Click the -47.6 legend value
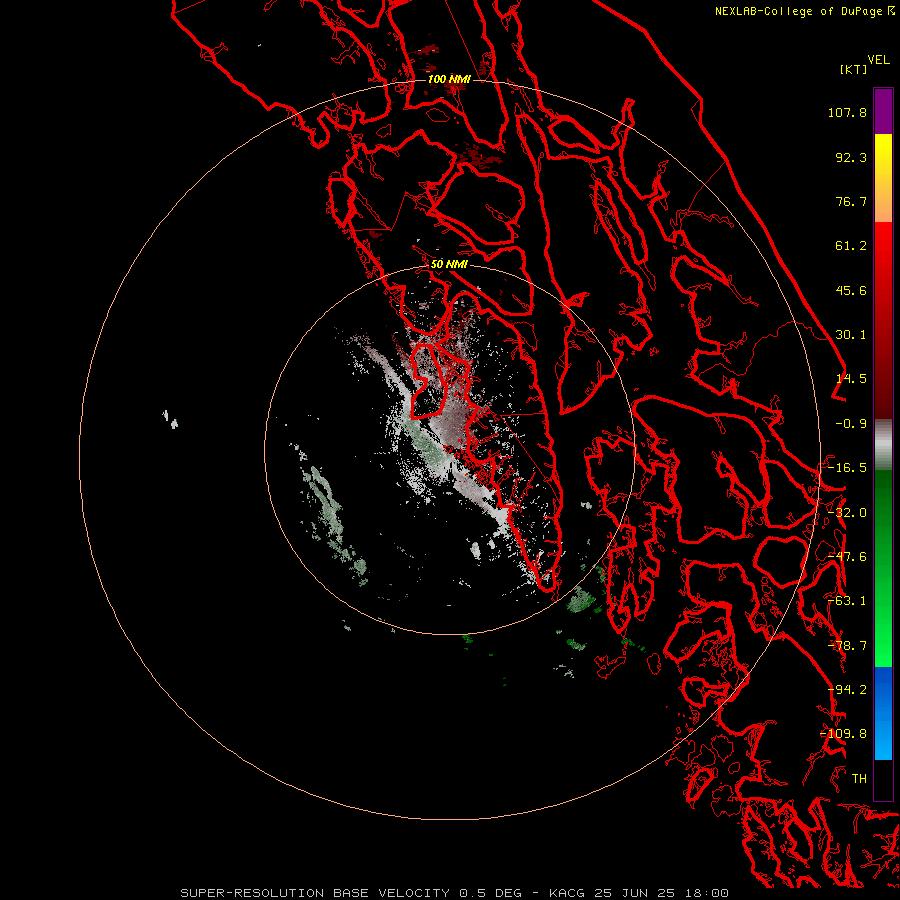Viewport: 900px width, 900px height. click(x=847, y=557)
